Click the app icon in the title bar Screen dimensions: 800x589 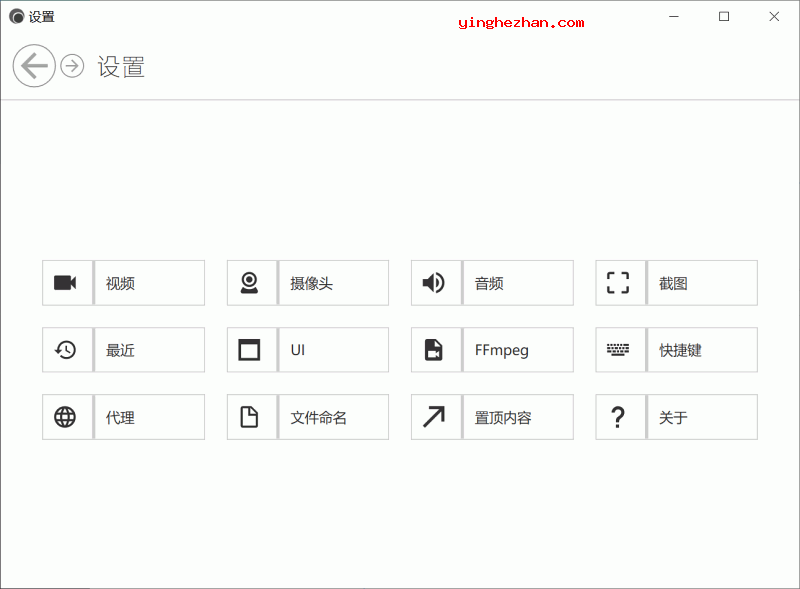[x=16, y=17]
